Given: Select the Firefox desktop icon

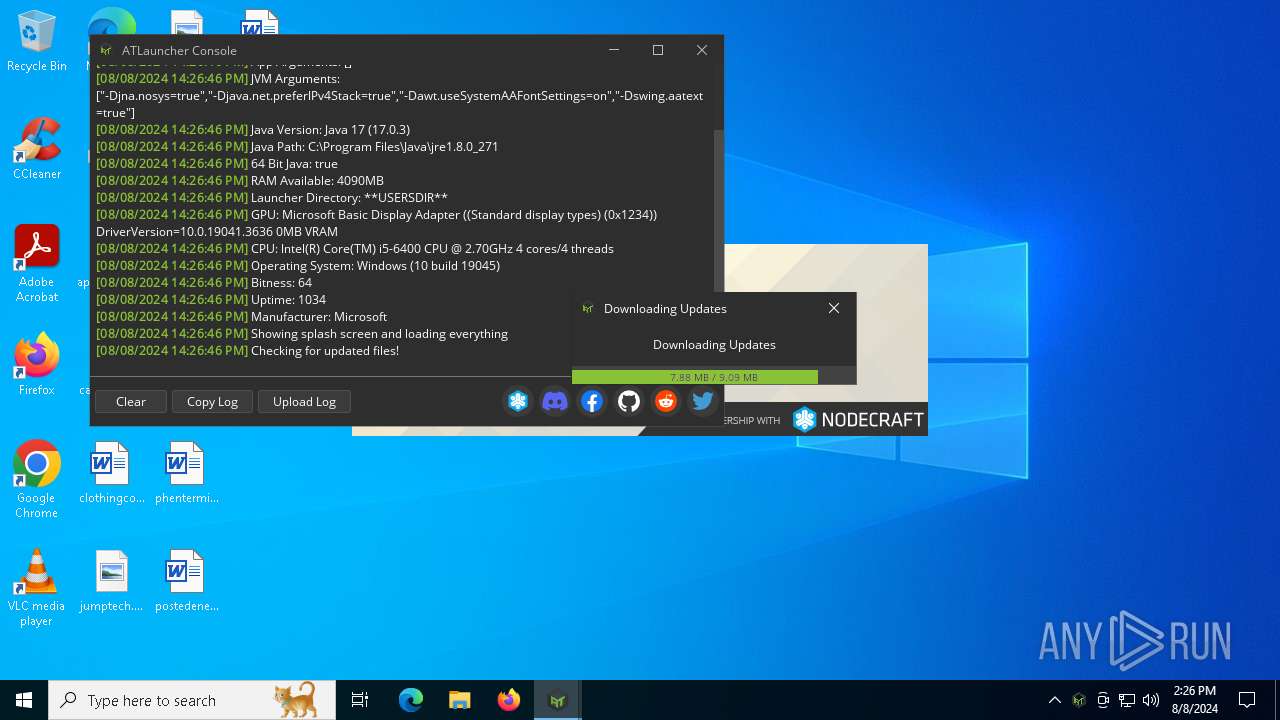Looking at the screenshot, I should pyautogui.click(x=37, y=365).
